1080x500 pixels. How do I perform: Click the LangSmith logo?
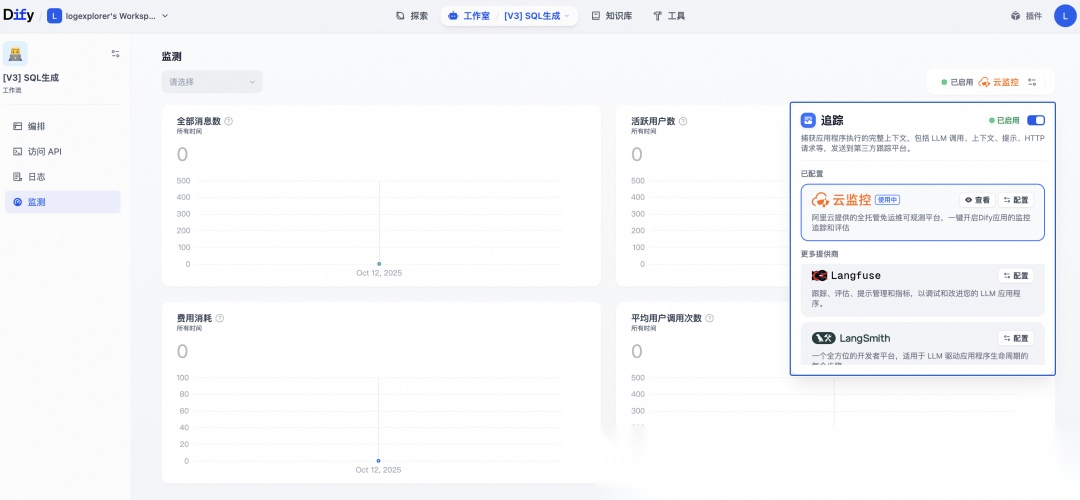[x=851, y=338]
